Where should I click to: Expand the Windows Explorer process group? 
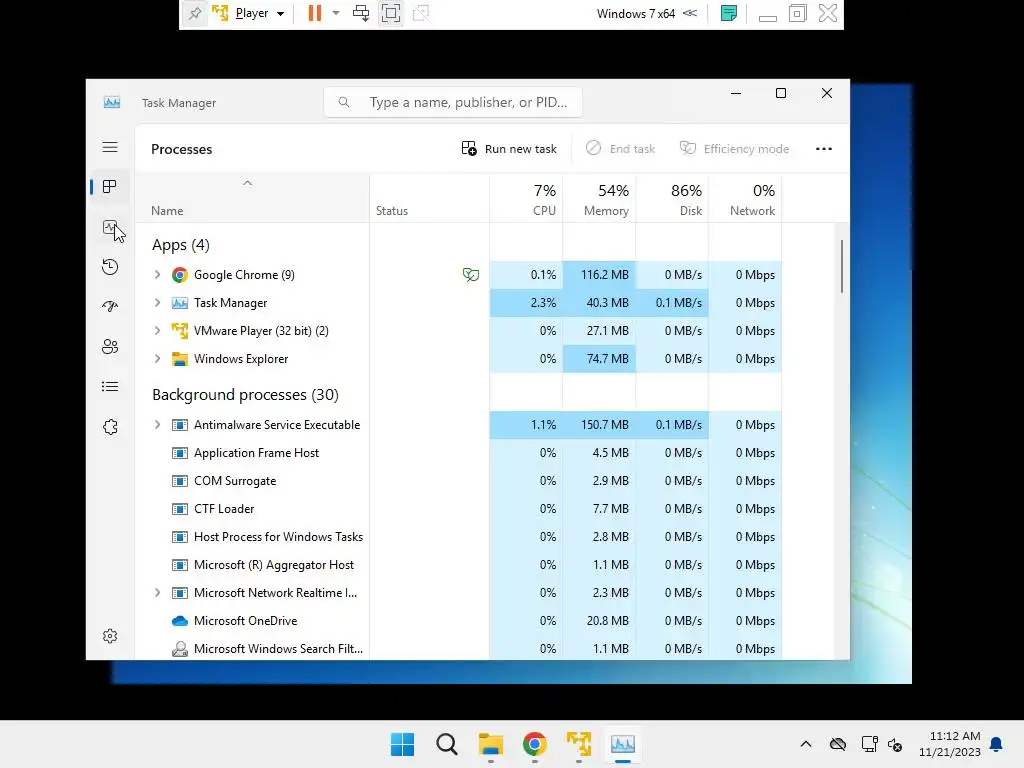(x=157, y=359)
